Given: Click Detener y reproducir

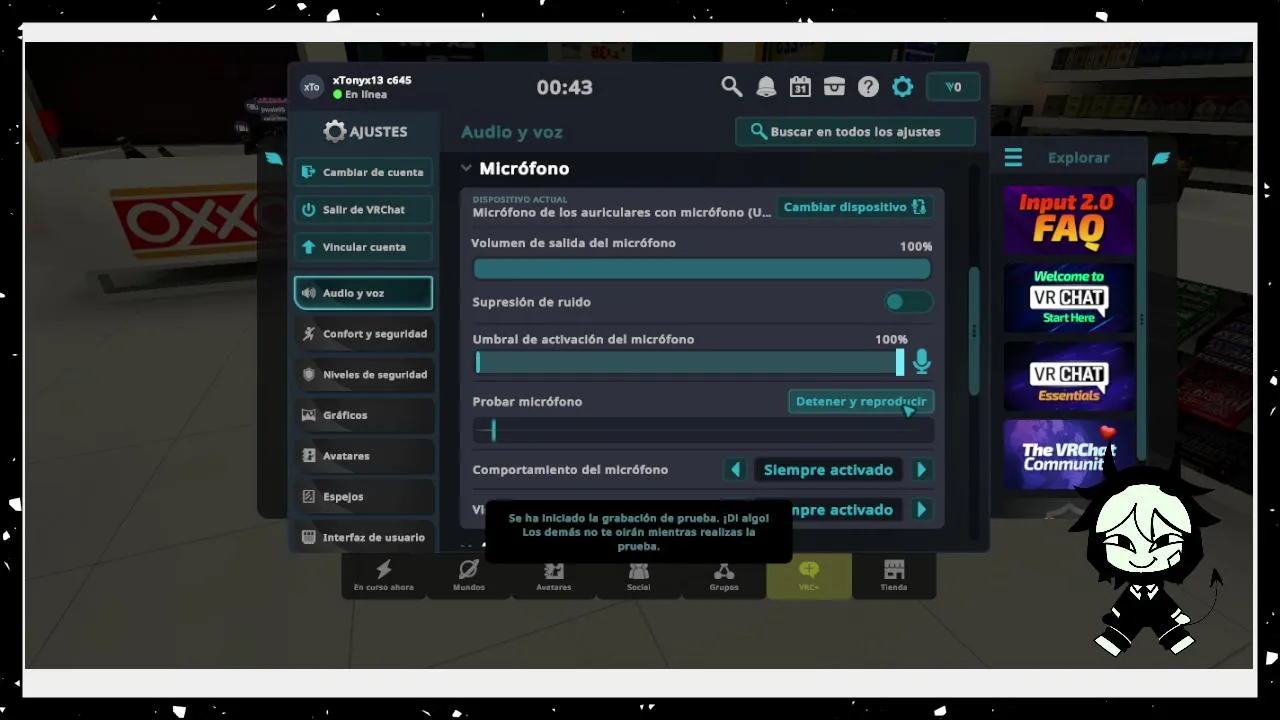Looking at the screenshot, I should click(861, 402).
